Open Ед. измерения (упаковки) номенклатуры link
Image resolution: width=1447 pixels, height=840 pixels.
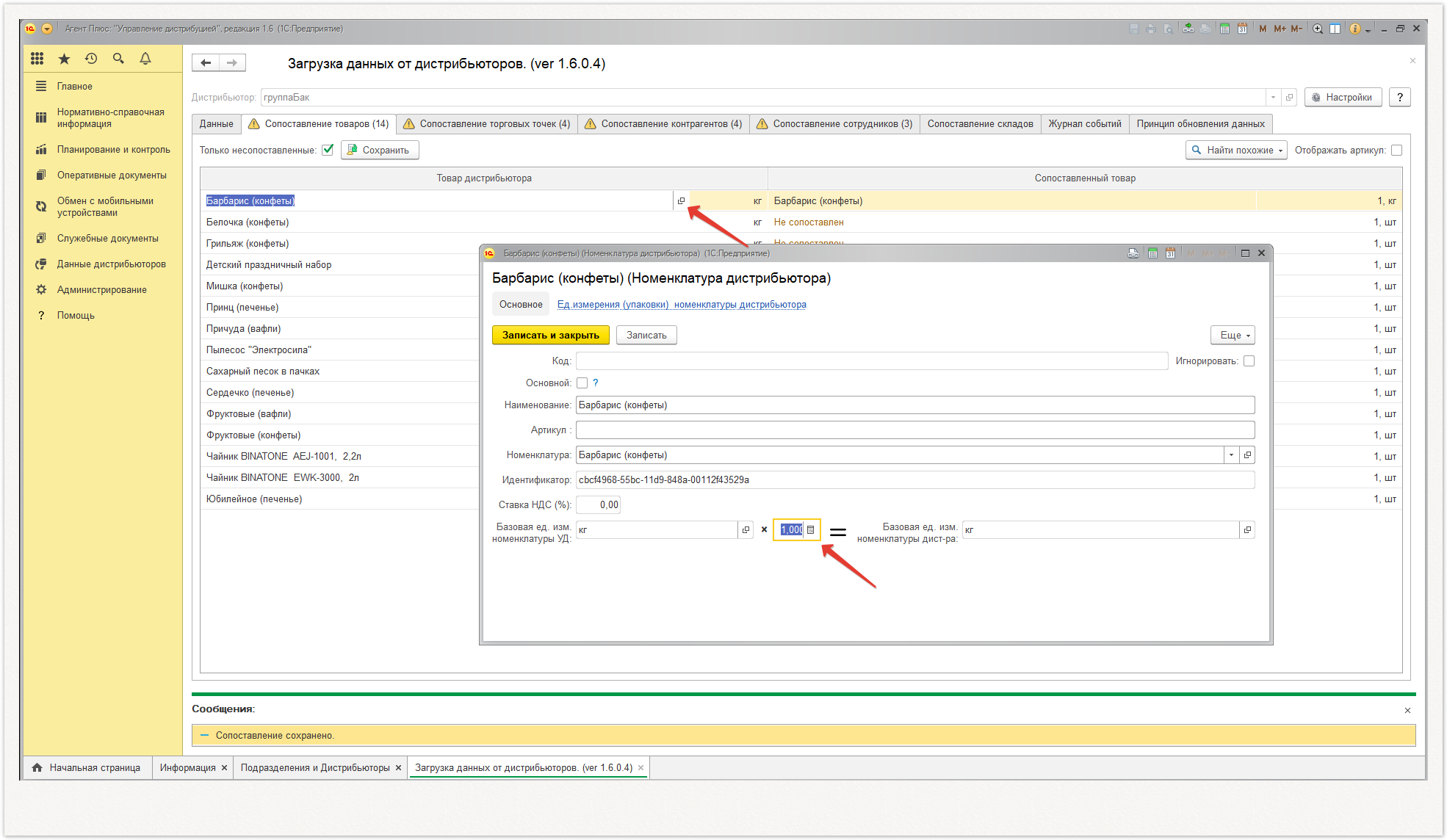681,304
